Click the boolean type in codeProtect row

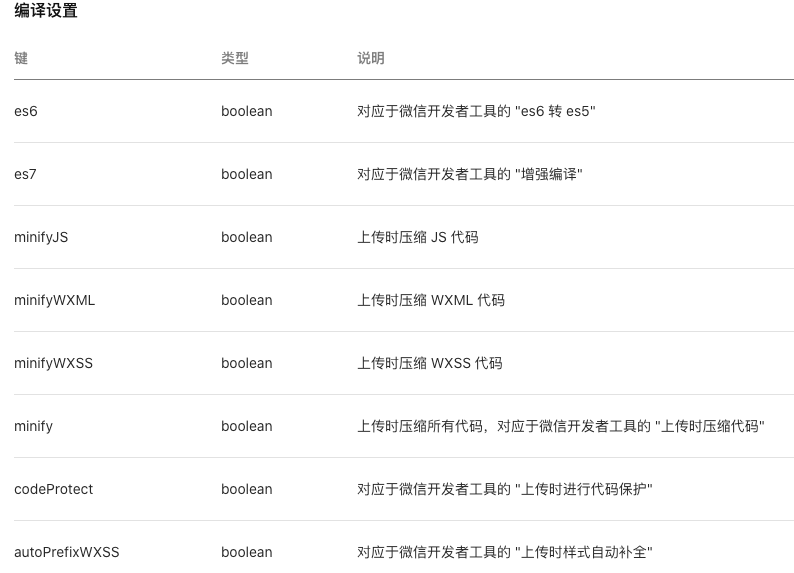247,489
